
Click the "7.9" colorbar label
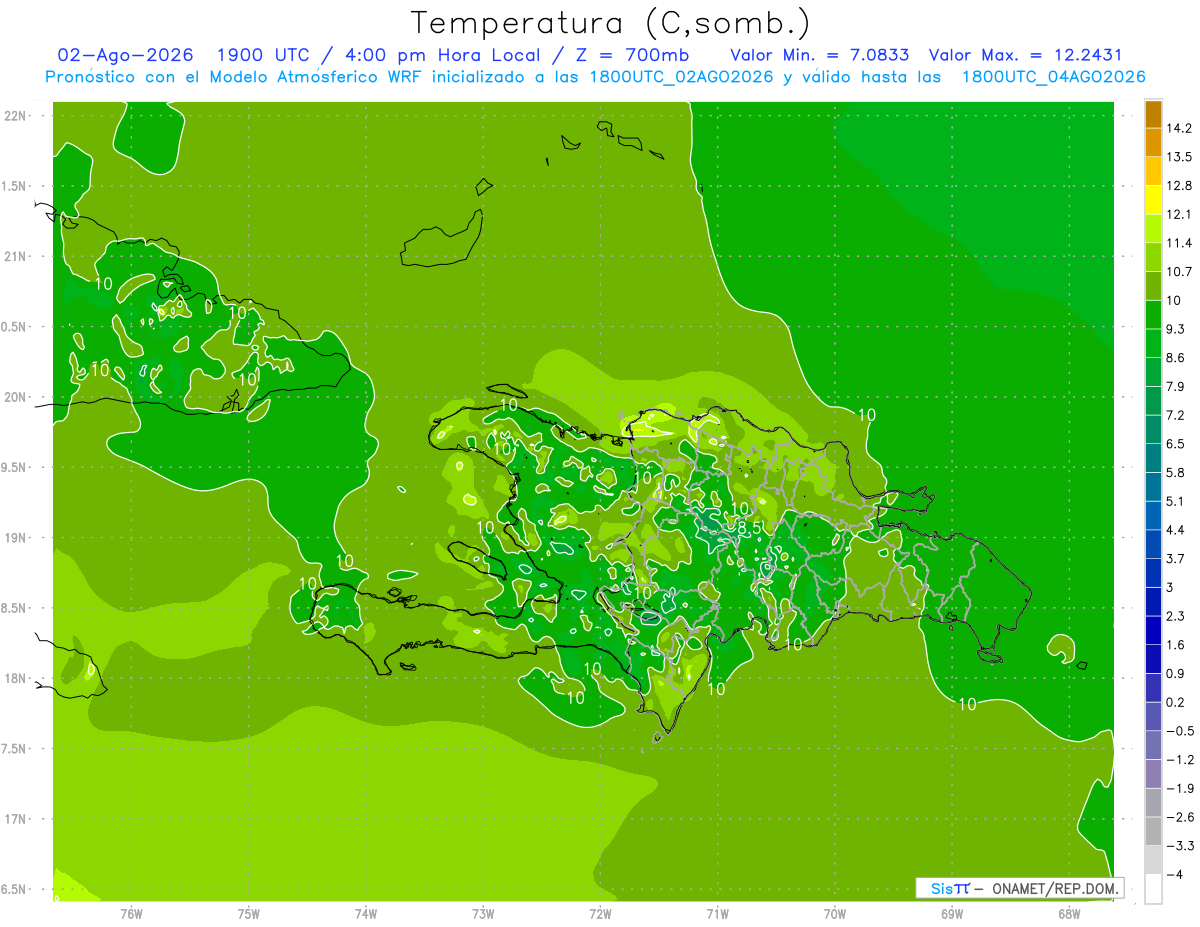1176,387
